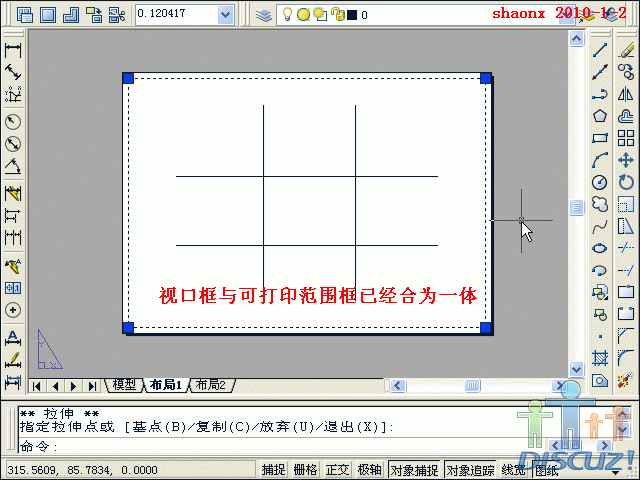Toggle 极轴 polar tracking in status bar
This screenshot has width=640, height=480.
369,470
